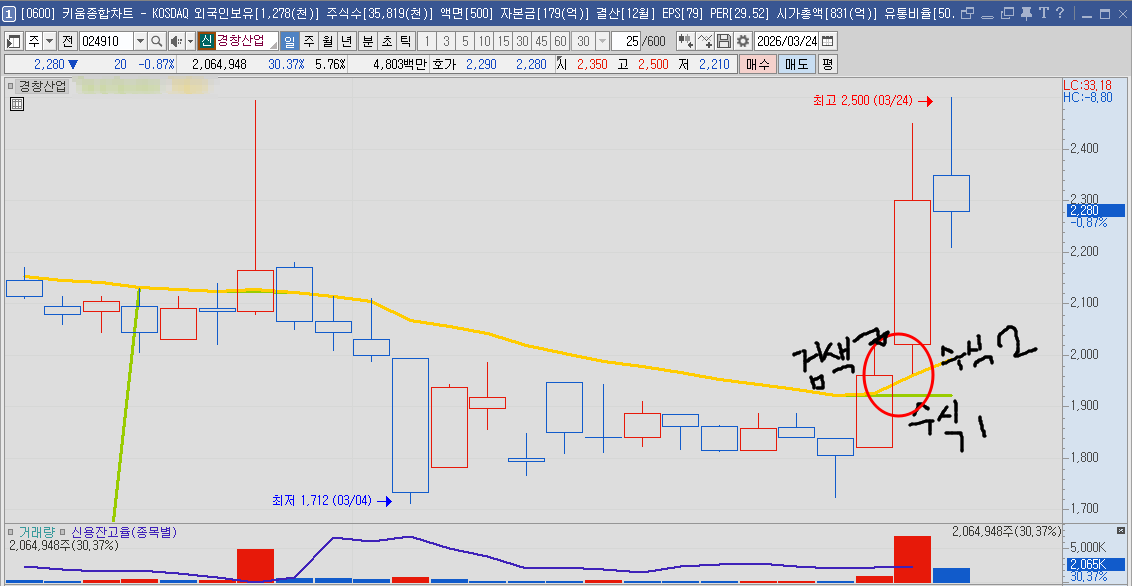Click the speaker sound icon
Viewport: 1132px width, 586px height.
tap(175, 41)
